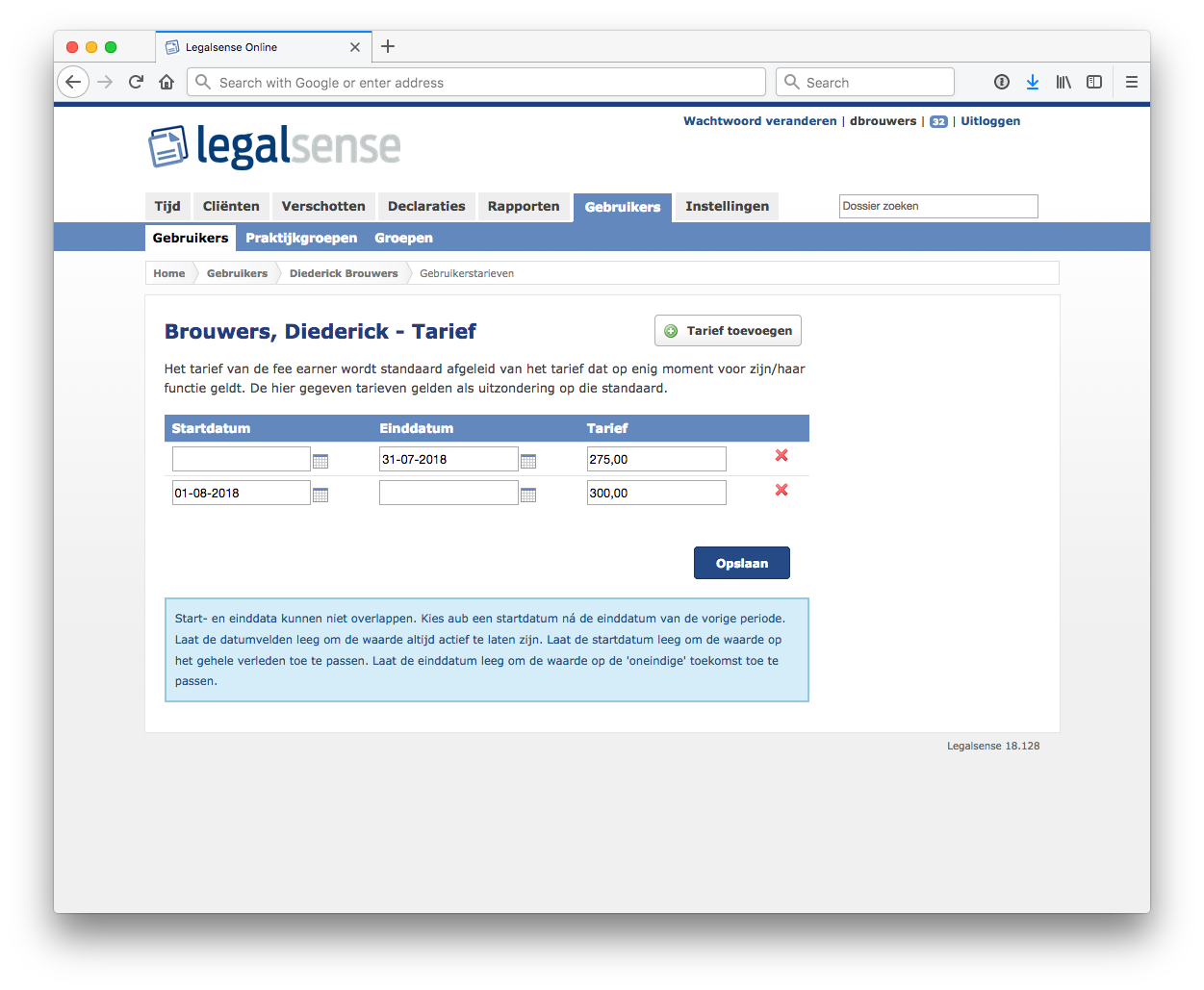Close the Legalsense Online tab

point(355,47)
